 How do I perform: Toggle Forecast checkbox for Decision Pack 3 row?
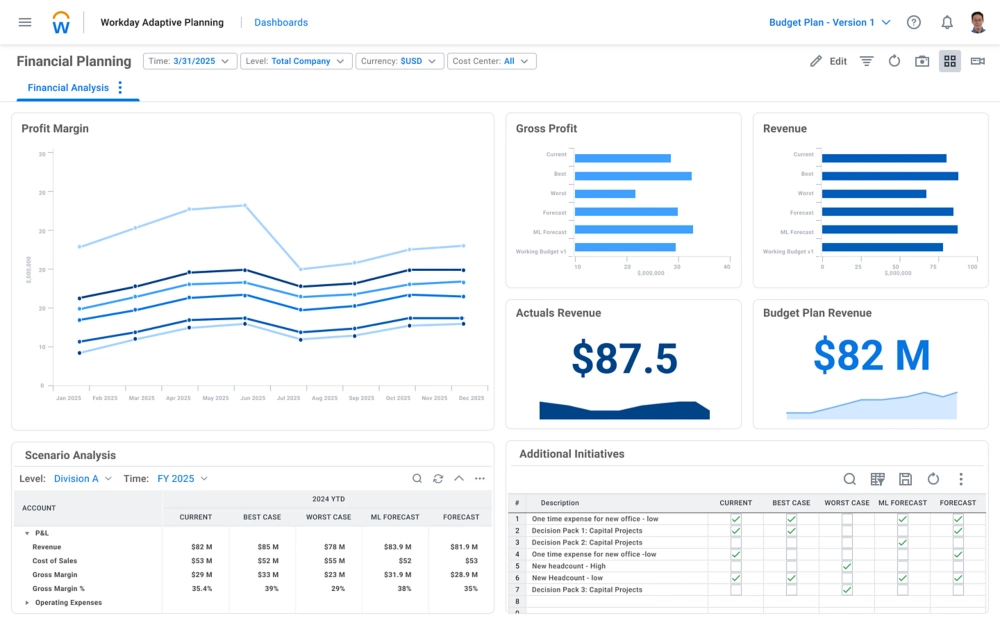point(958,590)
